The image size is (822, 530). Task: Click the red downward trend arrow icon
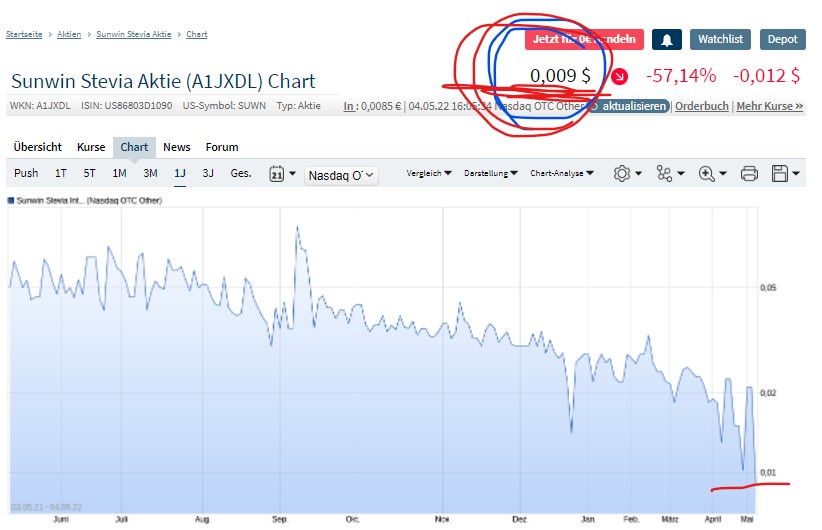(x=619, y=77)
